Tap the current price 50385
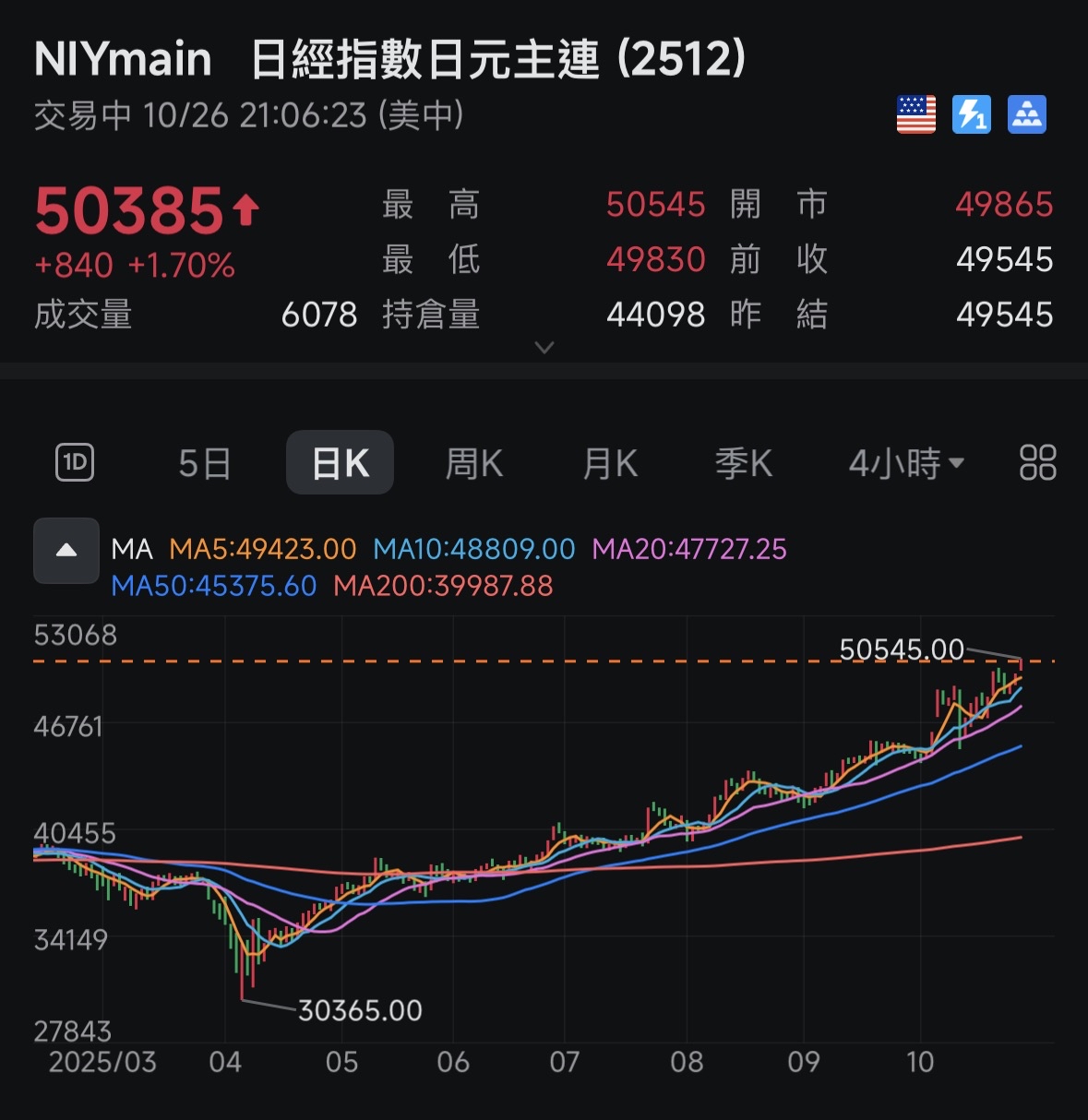The width and height of the screenshot is (1088, 1120). 129,210
